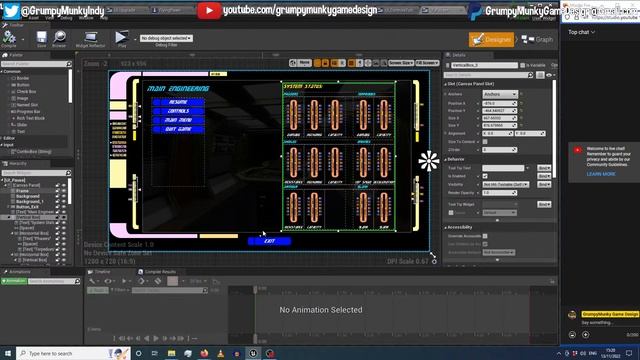The height and width of the screenshot is (360, 640).
Task: Compile the widget blueprint
Action: (x=9, y=39)
